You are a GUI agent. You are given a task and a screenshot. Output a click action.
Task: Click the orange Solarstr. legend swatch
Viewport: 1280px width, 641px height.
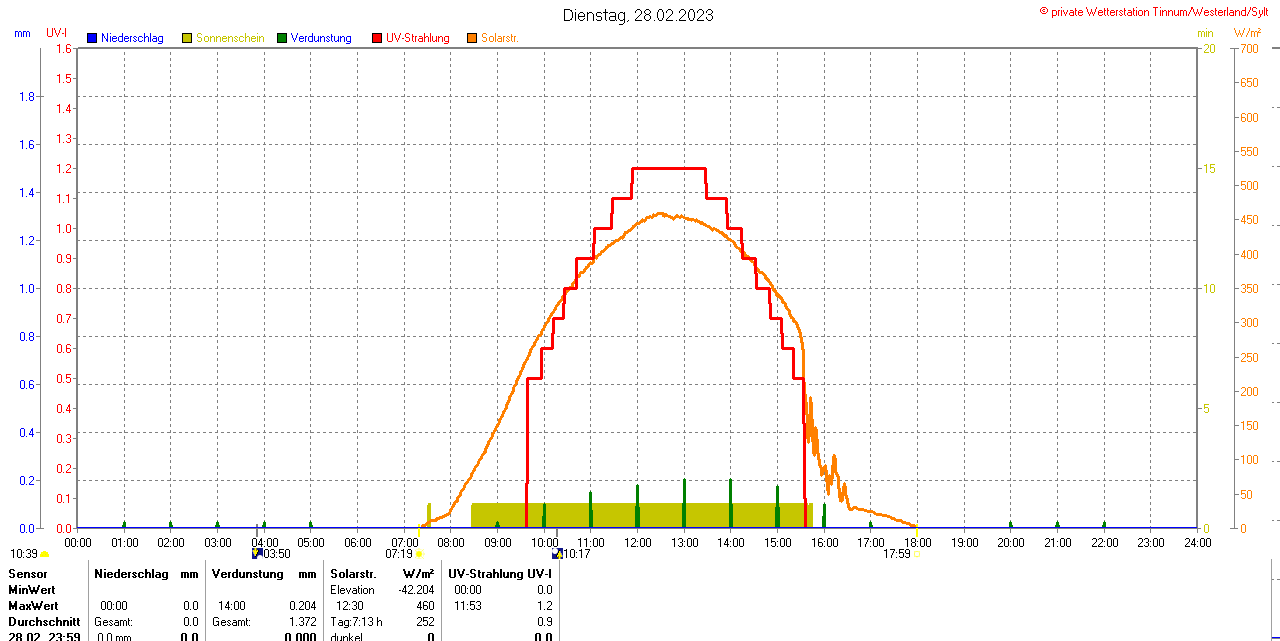pos(472,38)
